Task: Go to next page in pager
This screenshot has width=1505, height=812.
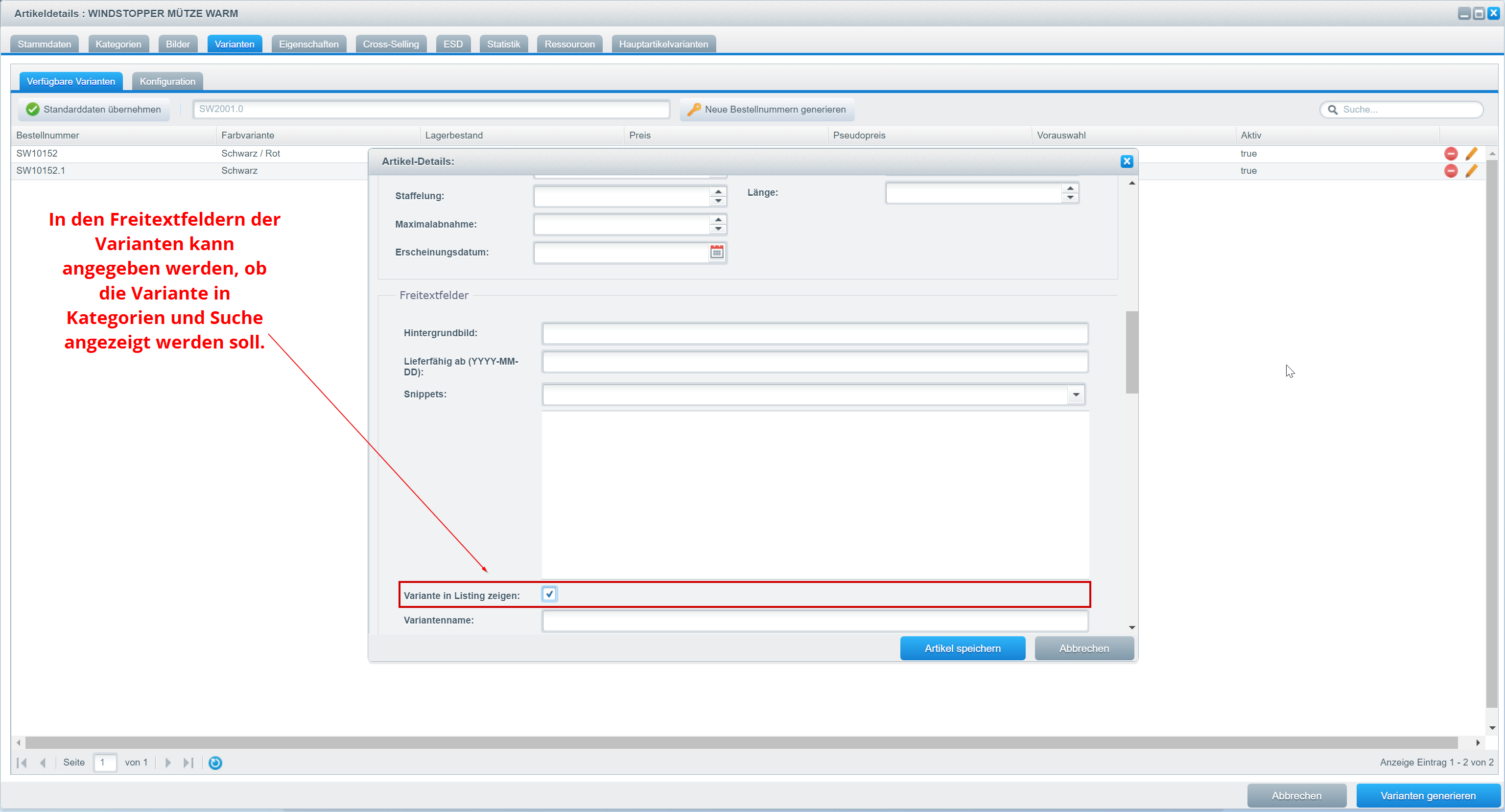Action: (x=167, y=763)
